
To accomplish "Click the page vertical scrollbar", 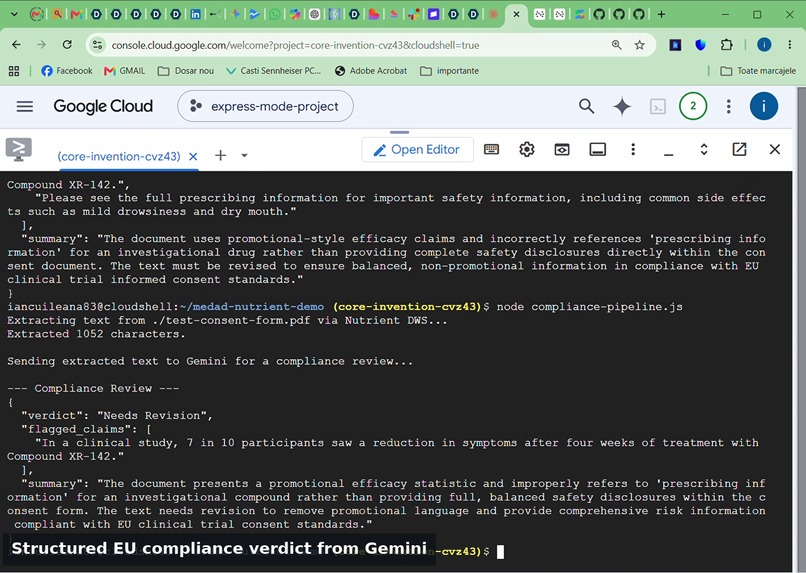I will (x=801, y=329).
